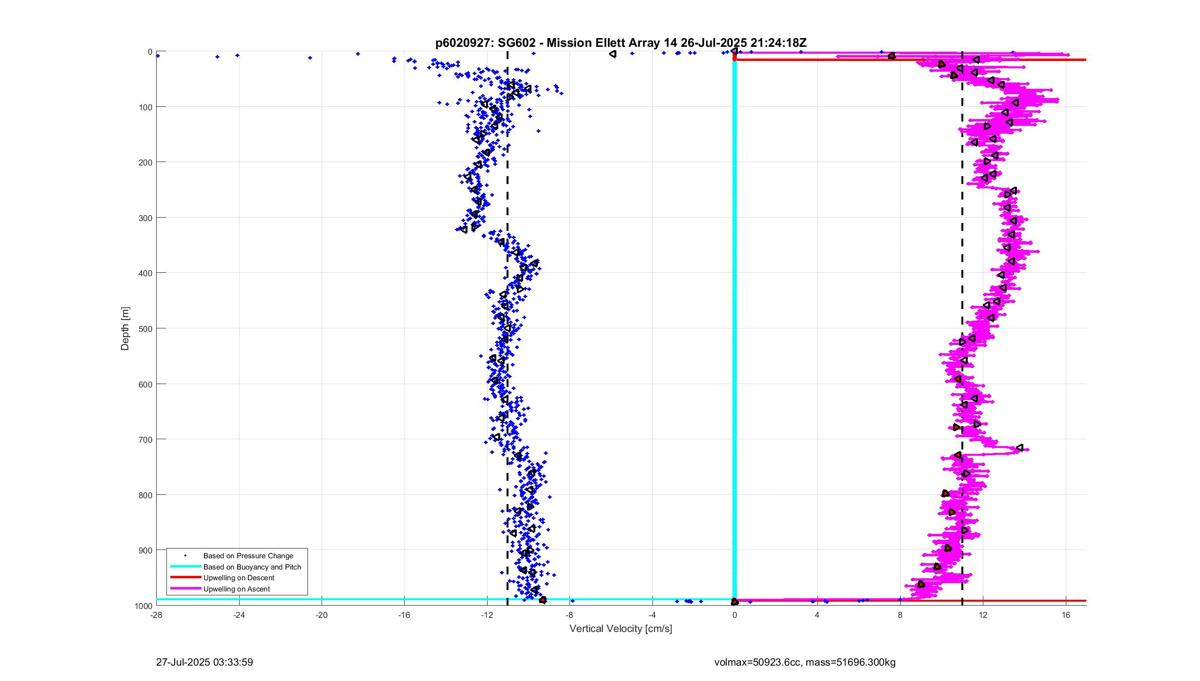Click depth-axis tick label '500'
The height and width of the screenshot is (681, 1200).
[x=145, y=329]
